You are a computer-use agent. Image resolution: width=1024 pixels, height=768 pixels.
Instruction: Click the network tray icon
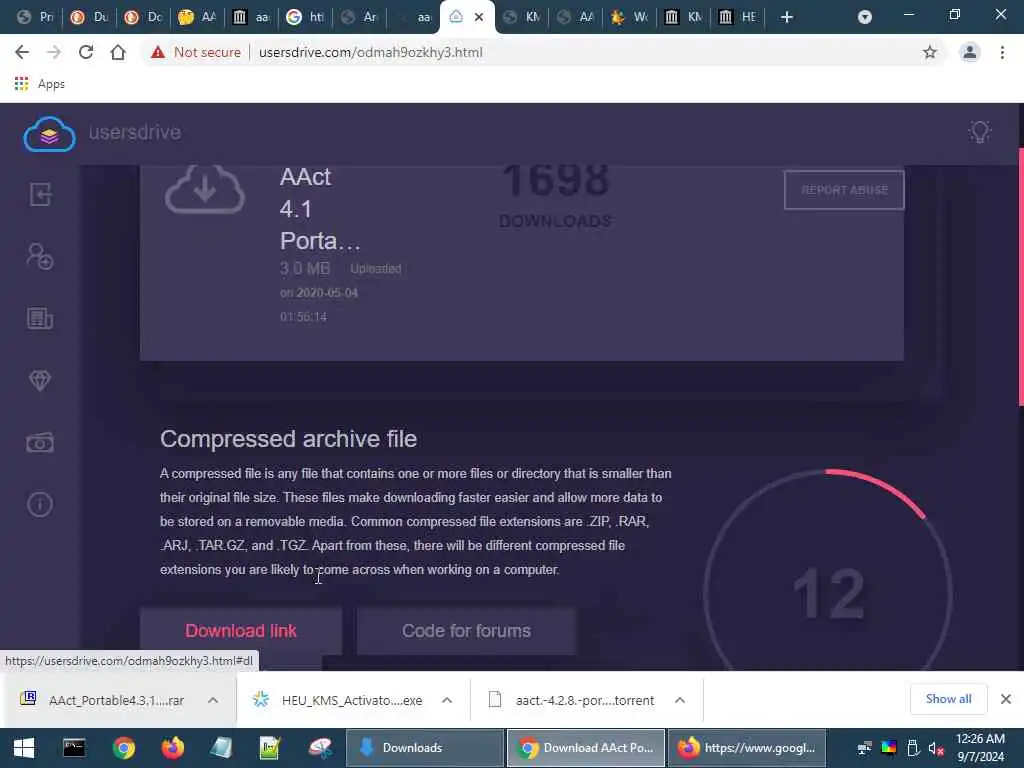(x=864, y=748)
